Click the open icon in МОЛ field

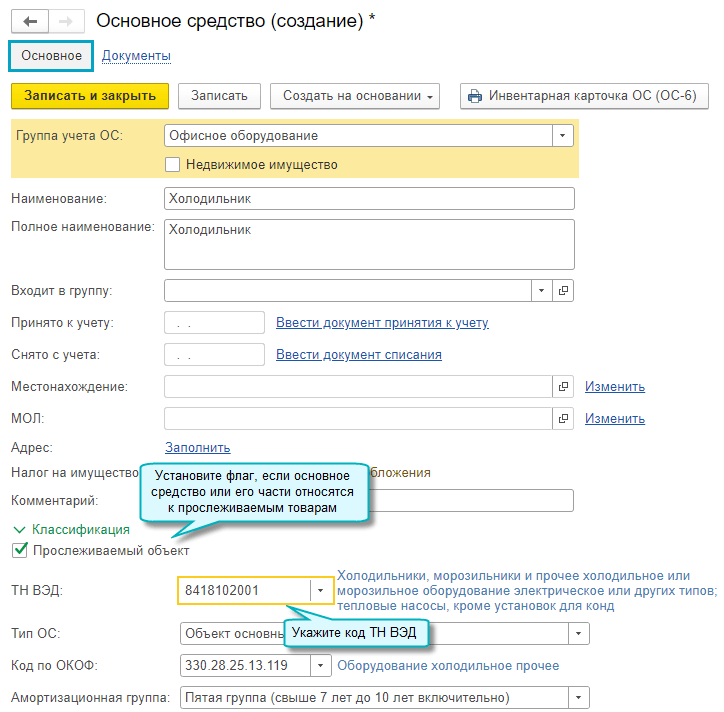[563, 418]
